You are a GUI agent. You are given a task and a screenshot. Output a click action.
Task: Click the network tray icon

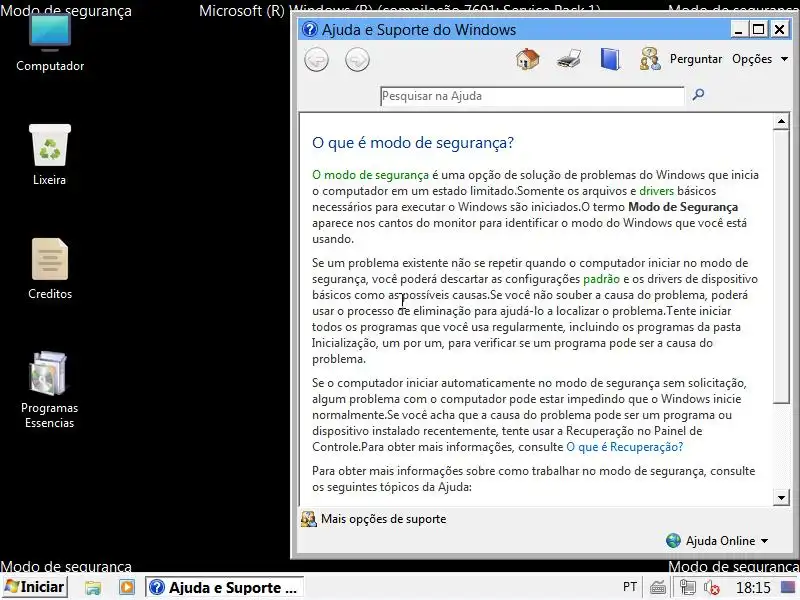[x=687, y=588]
